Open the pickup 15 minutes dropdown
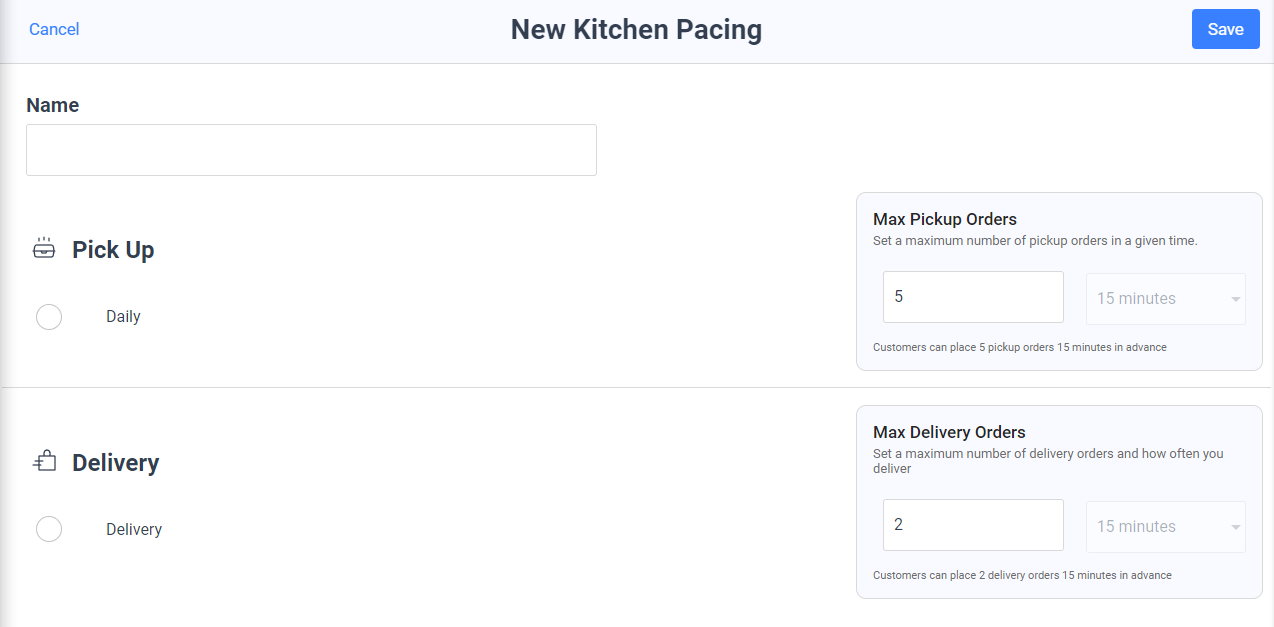This screenshot has width=1274, height=627. 1166,299
